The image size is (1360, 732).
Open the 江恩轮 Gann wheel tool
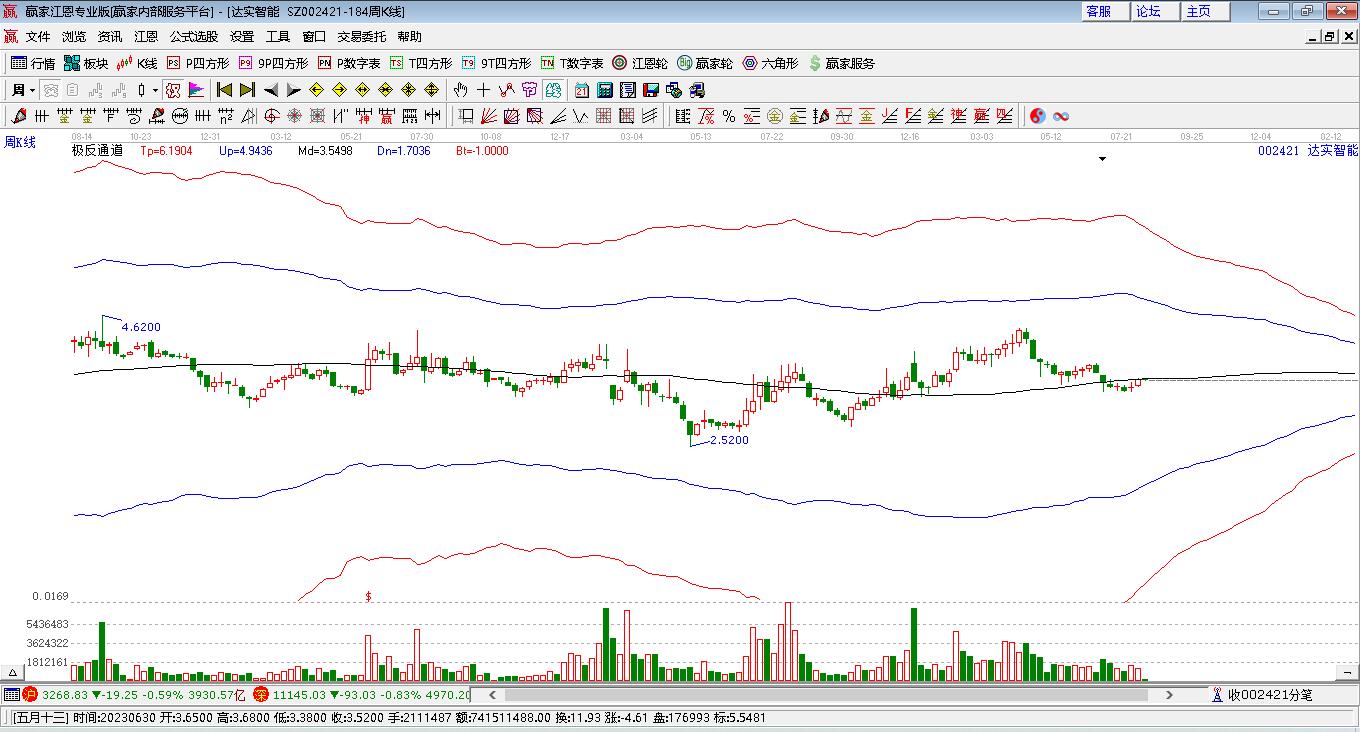pos(640,63)
